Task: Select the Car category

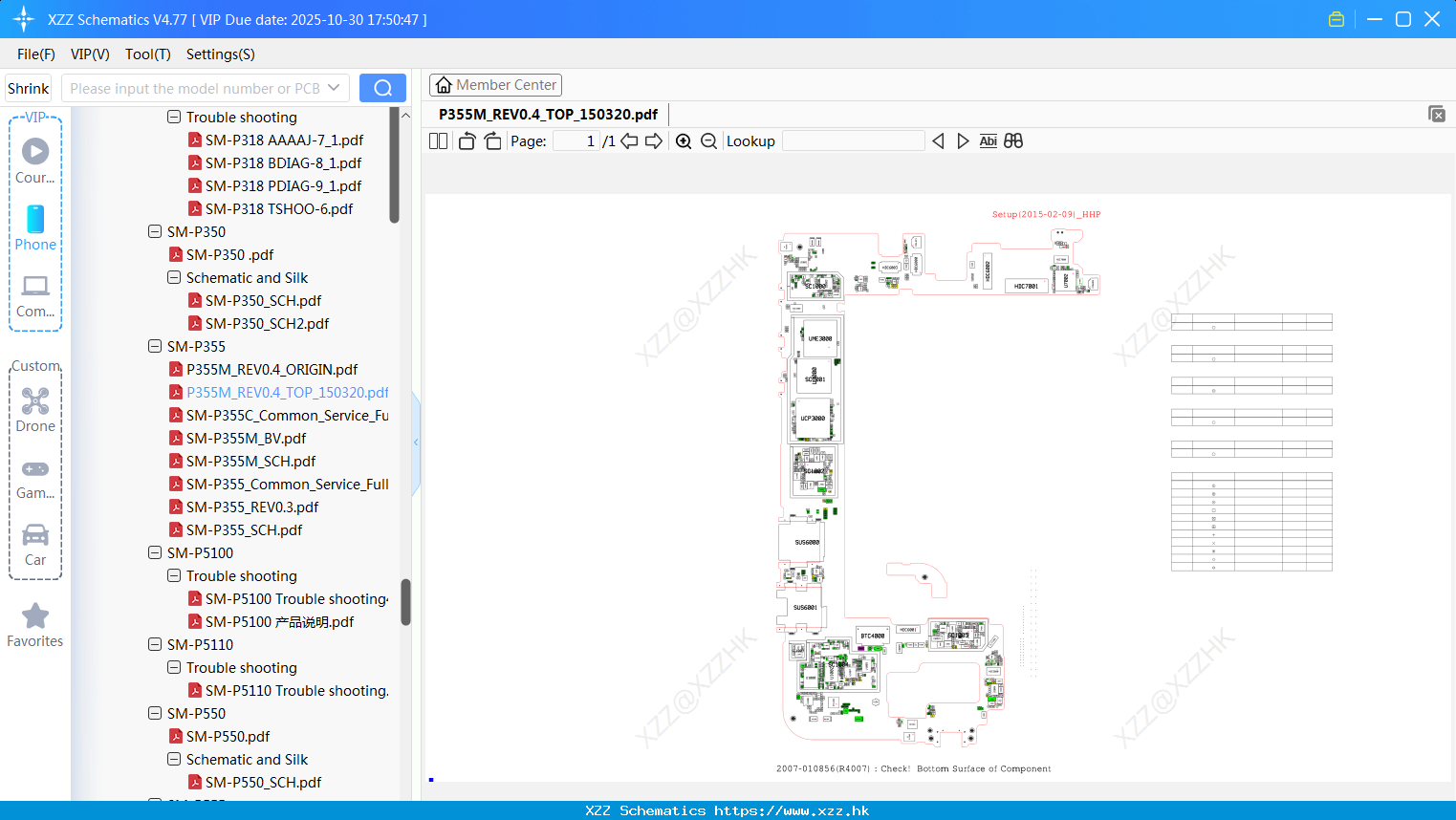Action: (x=35, y=545)
